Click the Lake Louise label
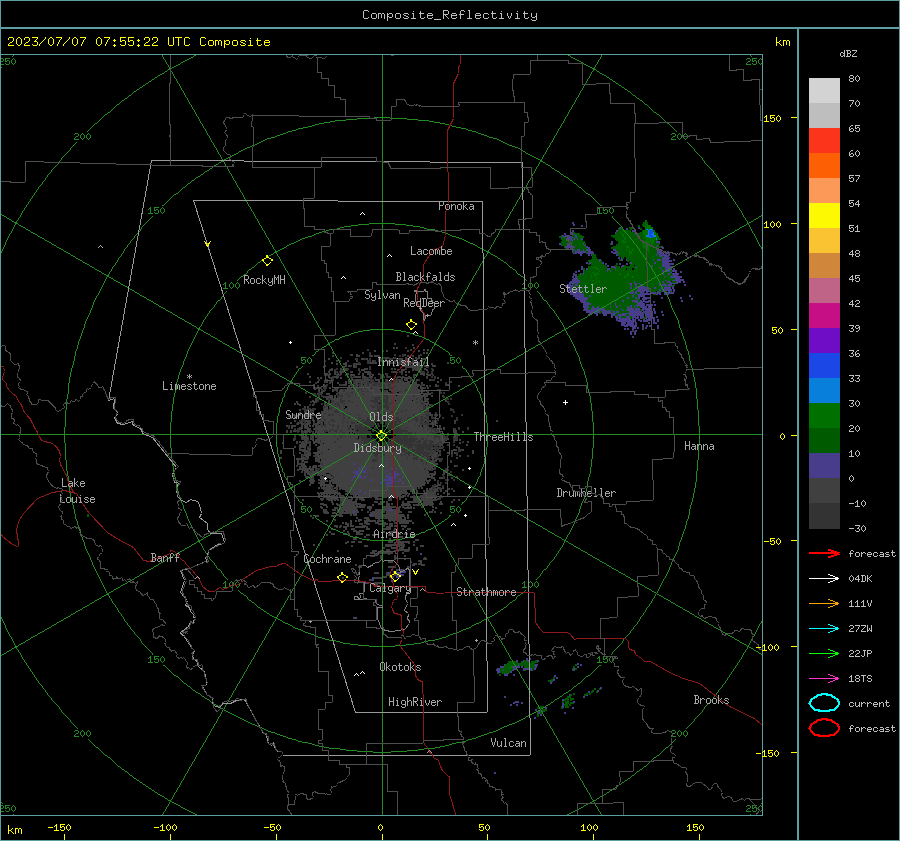The image size is (900, 841). (77, 491)
